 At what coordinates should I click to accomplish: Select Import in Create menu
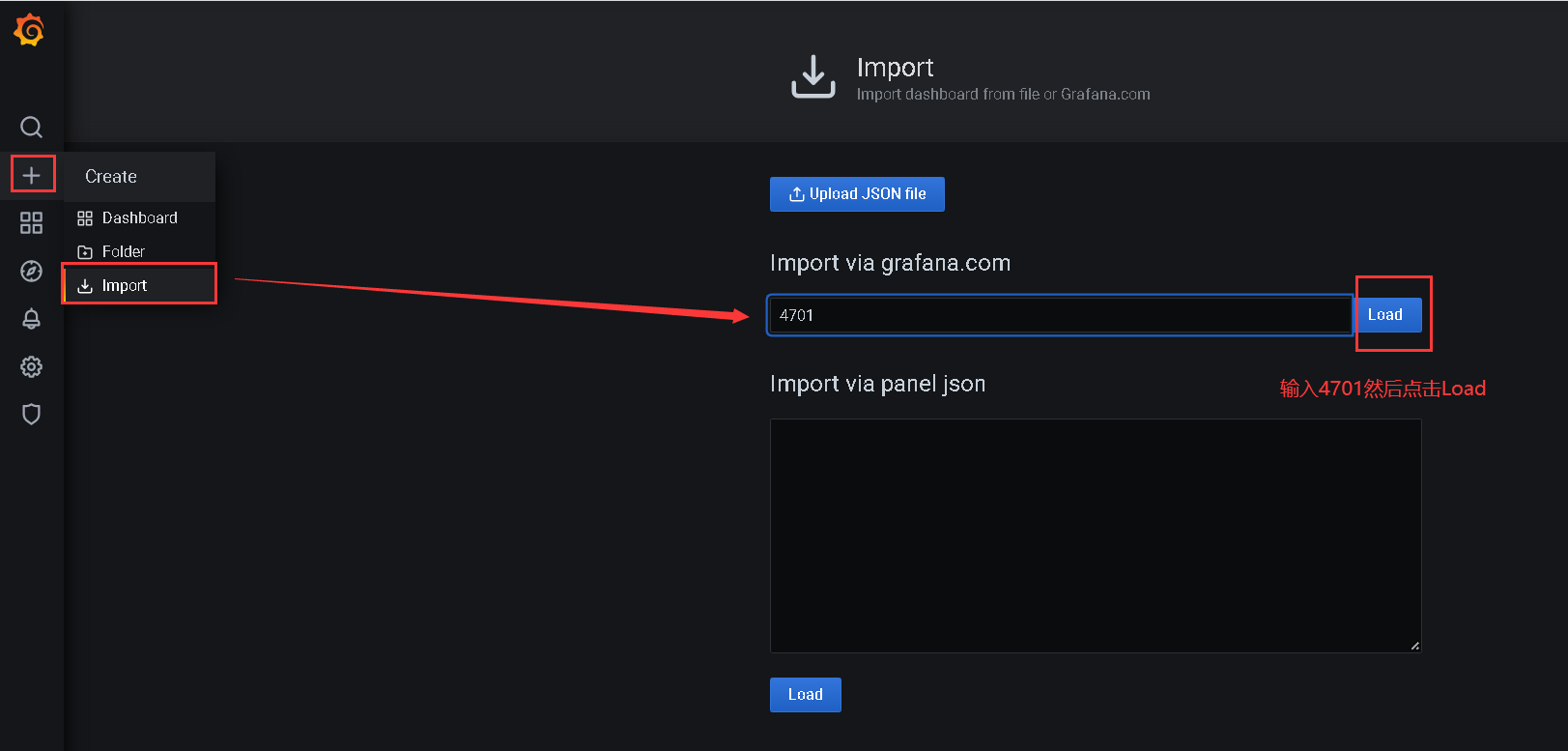coord(139,285)
